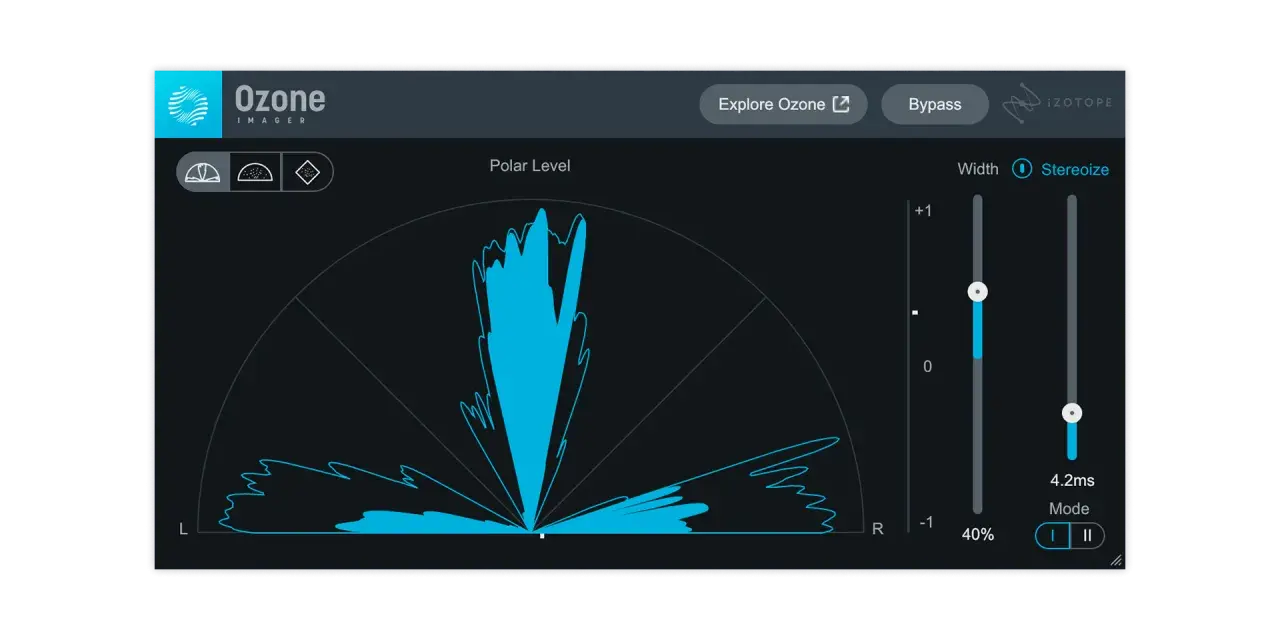Click the Width slider handle
1280x640 pixels.
977,292
